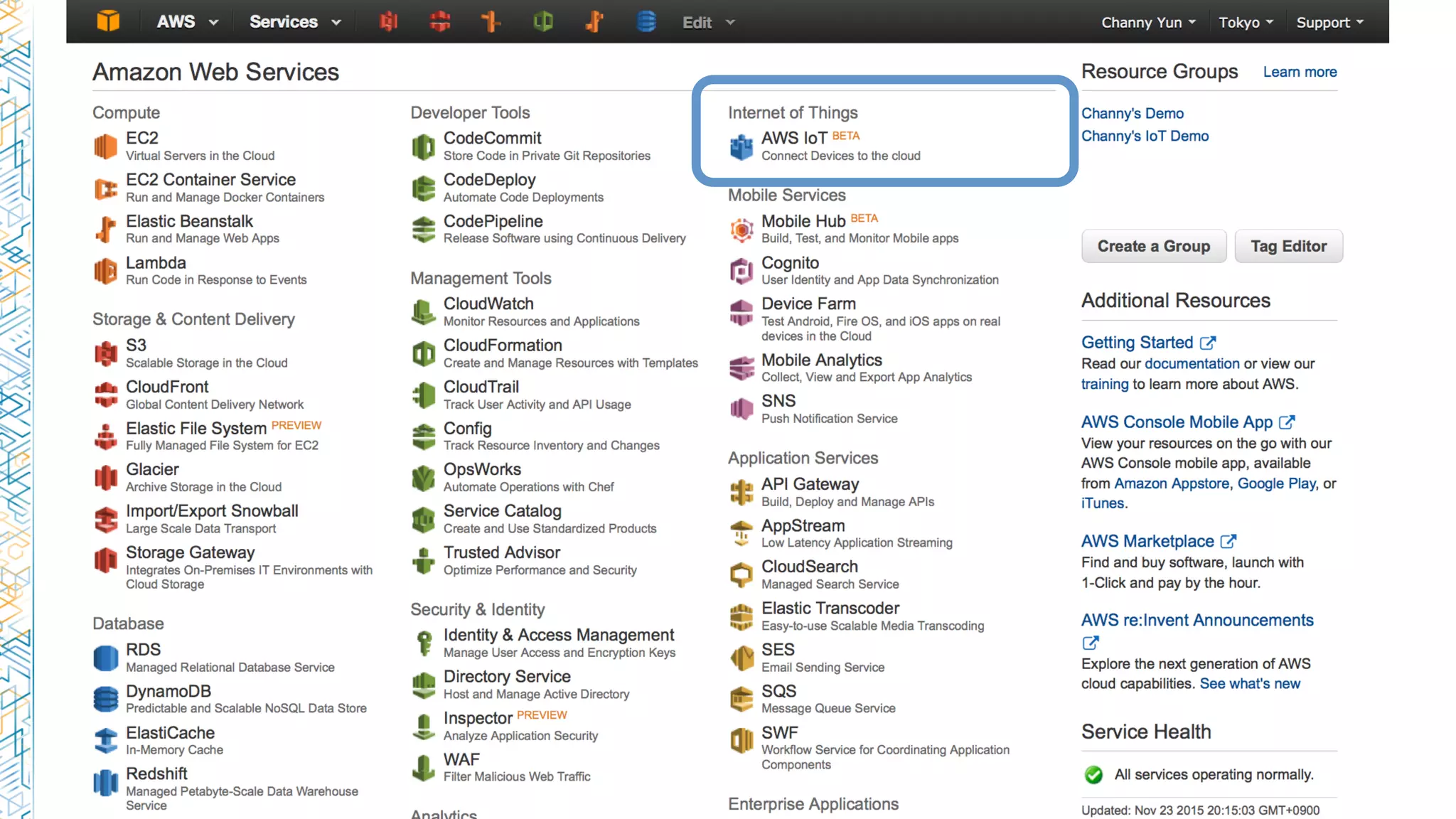Viewport: 1456px width, 819px height.
Task: Click the Cognito service icon
Action: 741,271
